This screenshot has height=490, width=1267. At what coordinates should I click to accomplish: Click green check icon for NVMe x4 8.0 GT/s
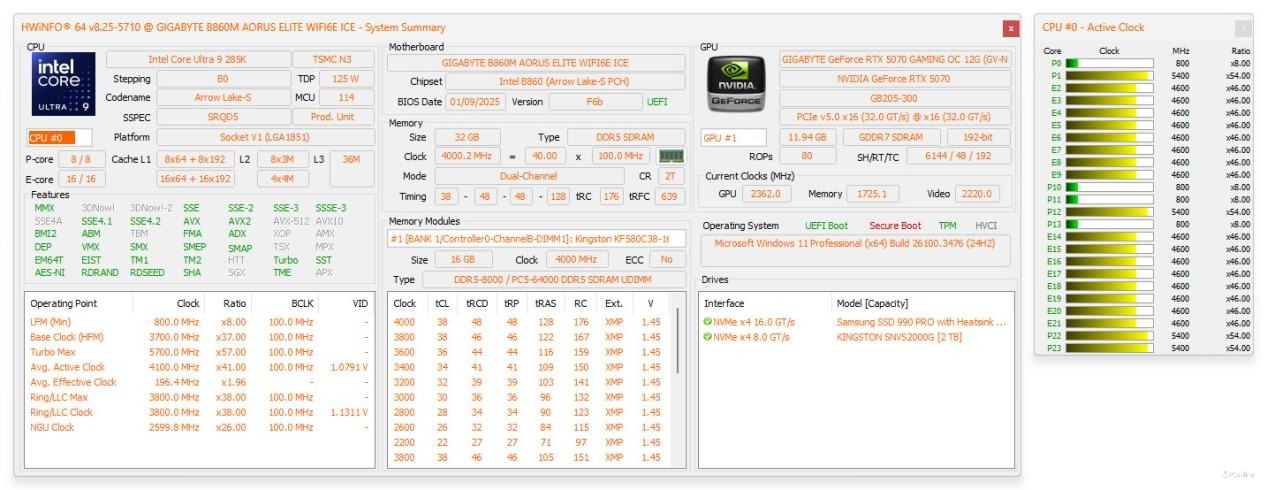[707, 337]
